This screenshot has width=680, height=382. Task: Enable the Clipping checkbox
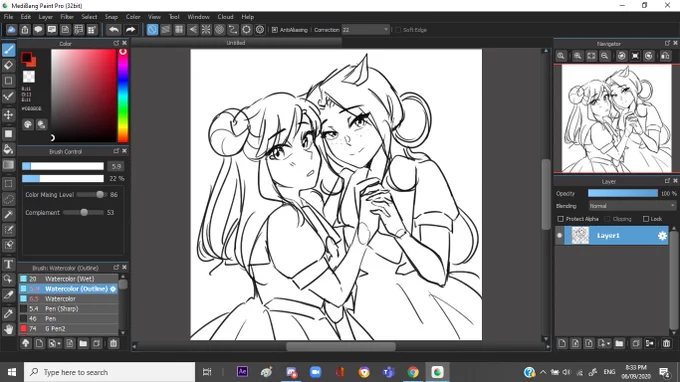607,219
